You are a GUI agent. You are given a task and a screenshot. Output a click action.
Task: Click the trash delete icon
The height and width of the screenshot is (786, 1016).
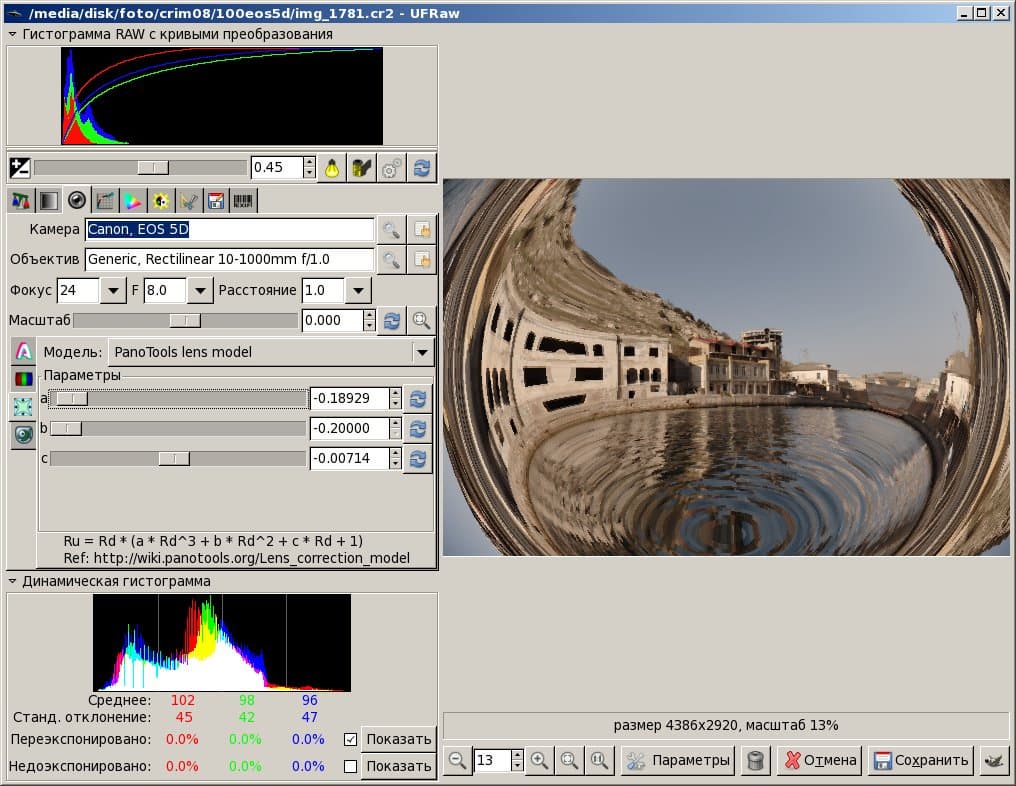(756, 761)
